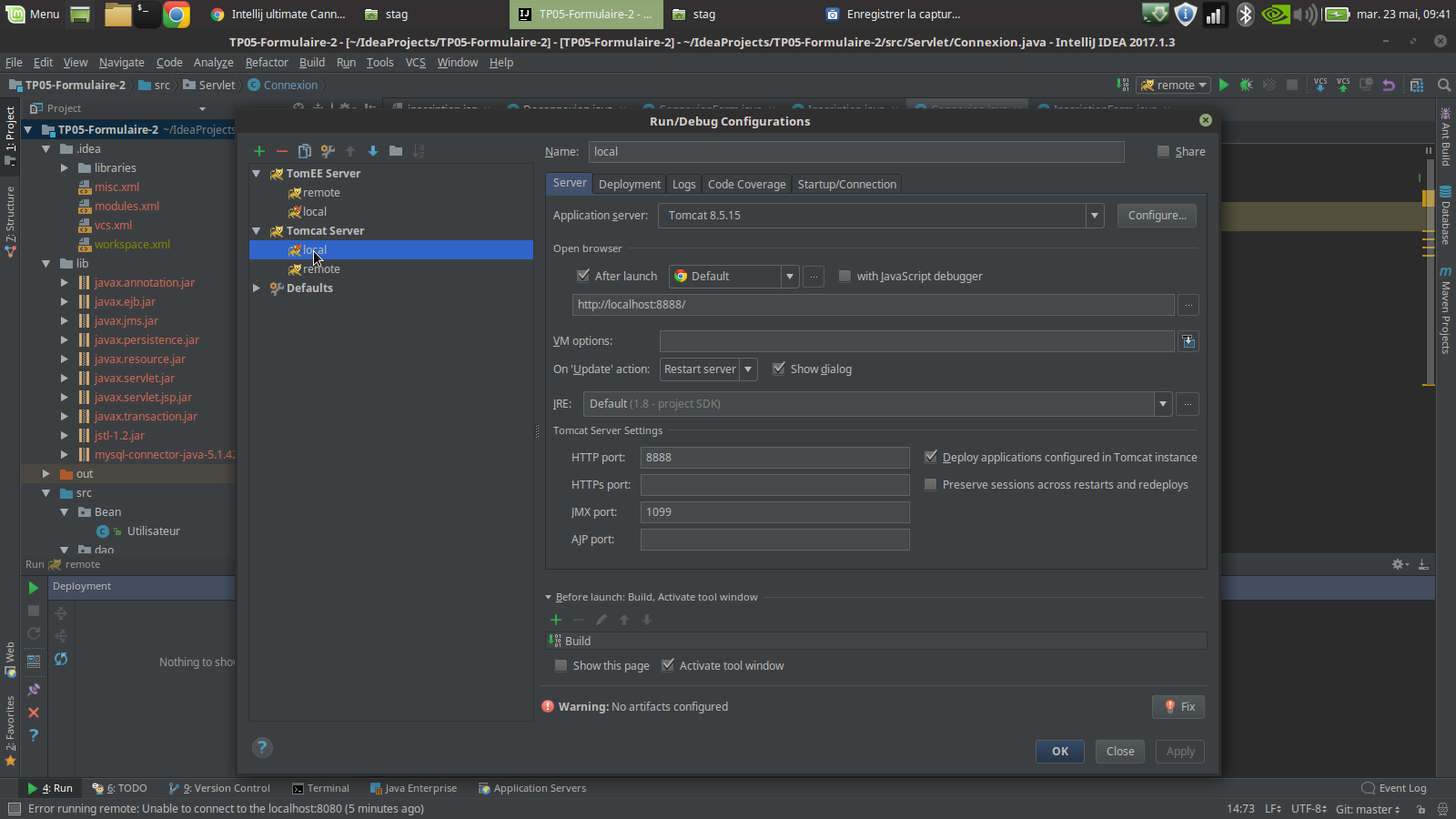
Task: Debug remote configuration with bug icon
Action: click(x=1247, y=85)
